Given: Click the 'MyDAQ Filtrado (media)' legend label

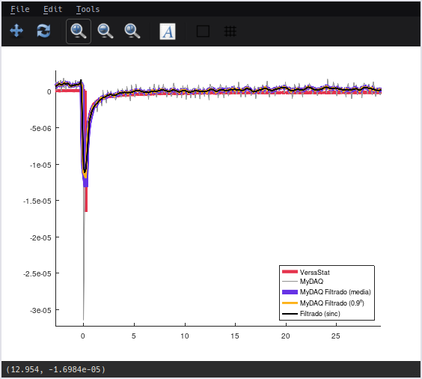Looking at the screenshot, I should [335, 292].
